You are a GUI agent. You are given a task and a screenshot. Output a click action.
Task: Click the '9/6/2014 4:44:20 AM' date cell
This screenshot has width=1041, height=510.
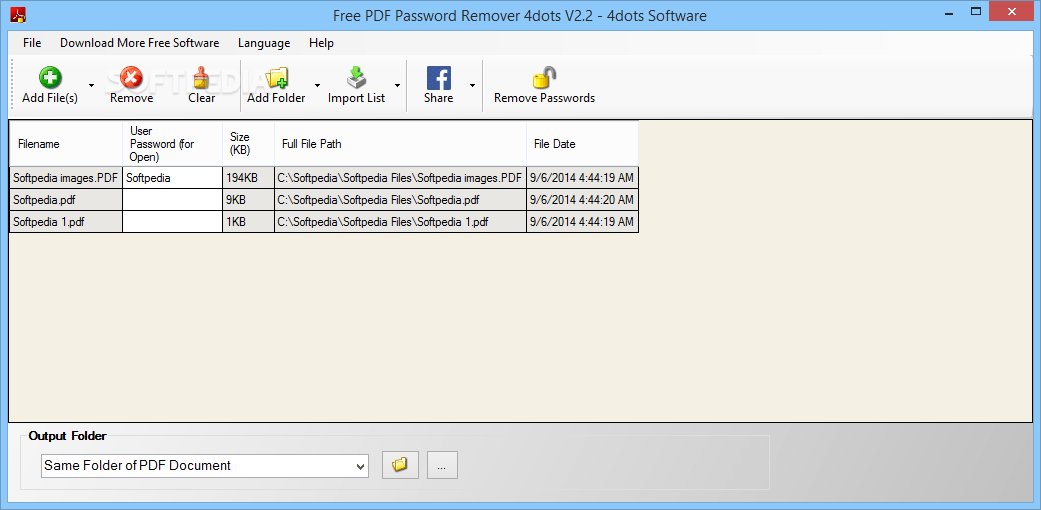(582, 200)
